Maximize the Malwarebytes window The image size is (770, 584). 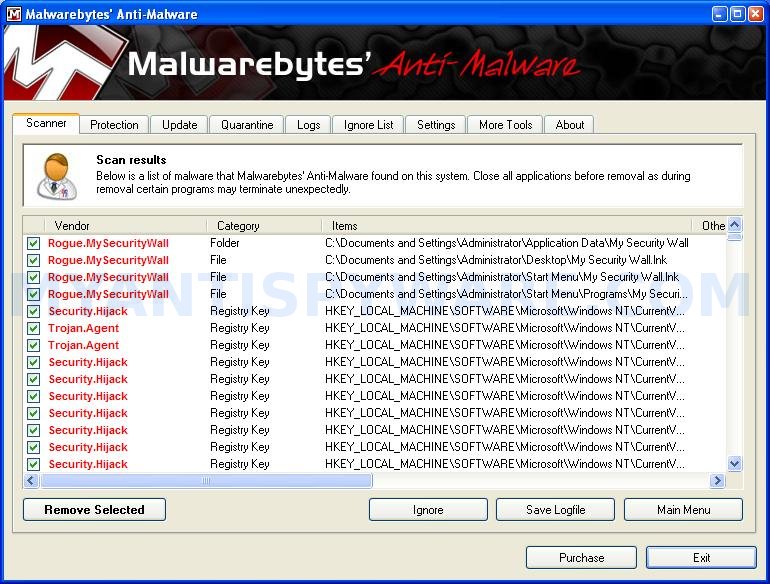737,14
